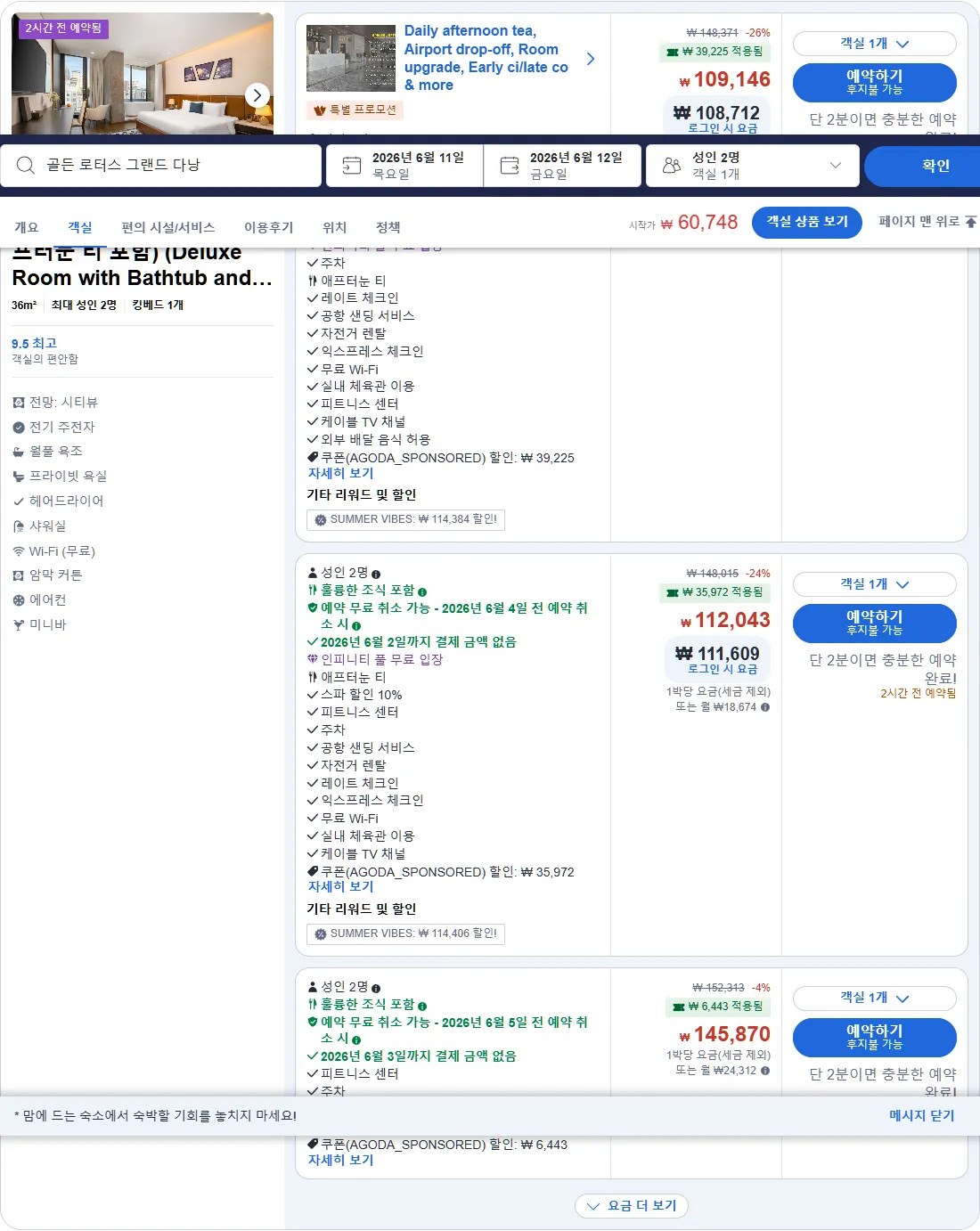Dismiss the banner with 메시지 닫기
Screen dimensions: 980x1231
coord(922,1115)
